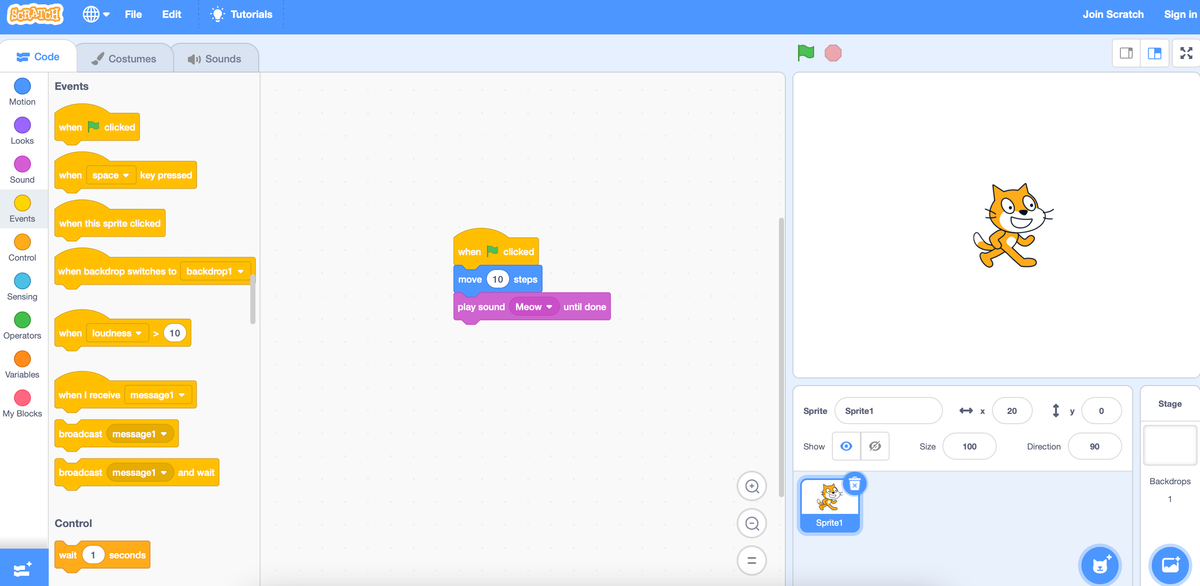This screenshot has height=586, width=1200.
Task: Click the Choose a Sprite button
Action: (x=1100, y=565)
